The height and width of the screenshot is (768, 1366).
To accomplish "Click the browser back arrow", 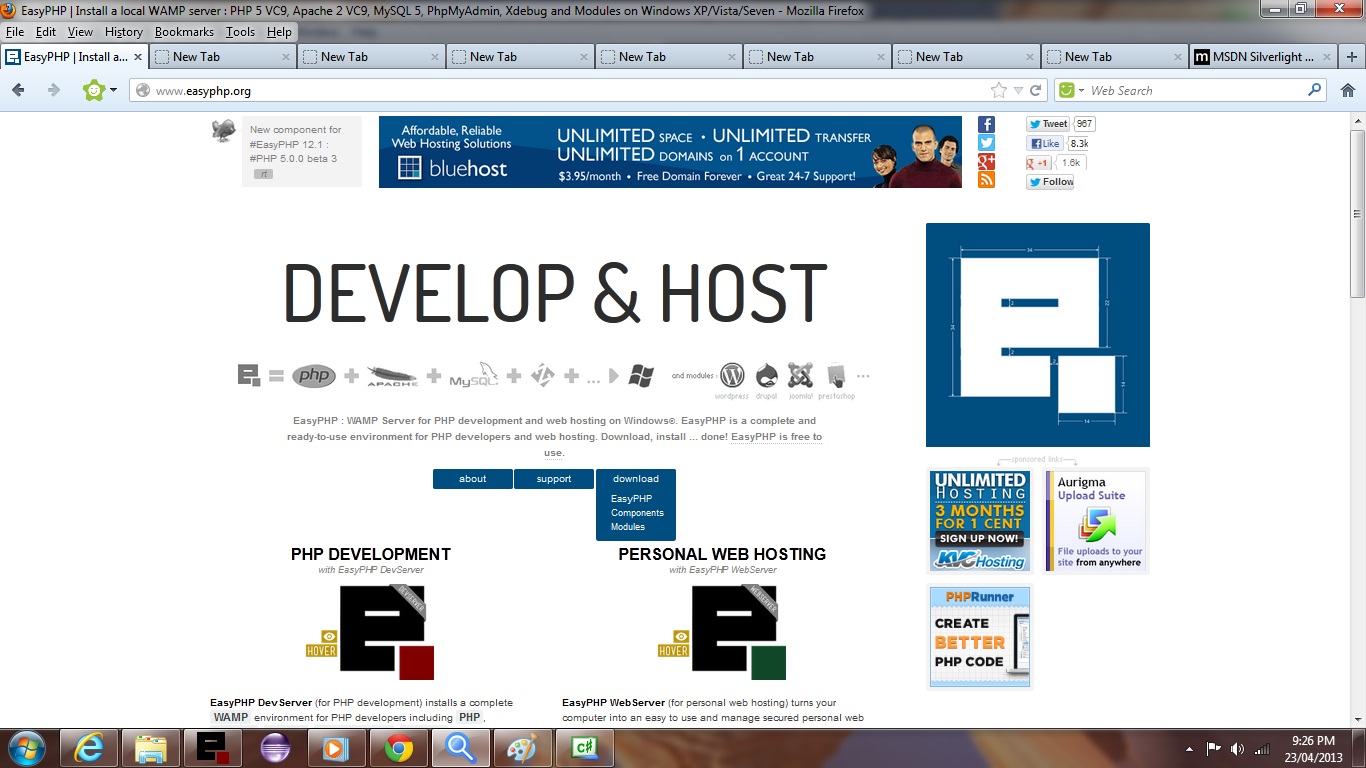I will coord(18,90).
